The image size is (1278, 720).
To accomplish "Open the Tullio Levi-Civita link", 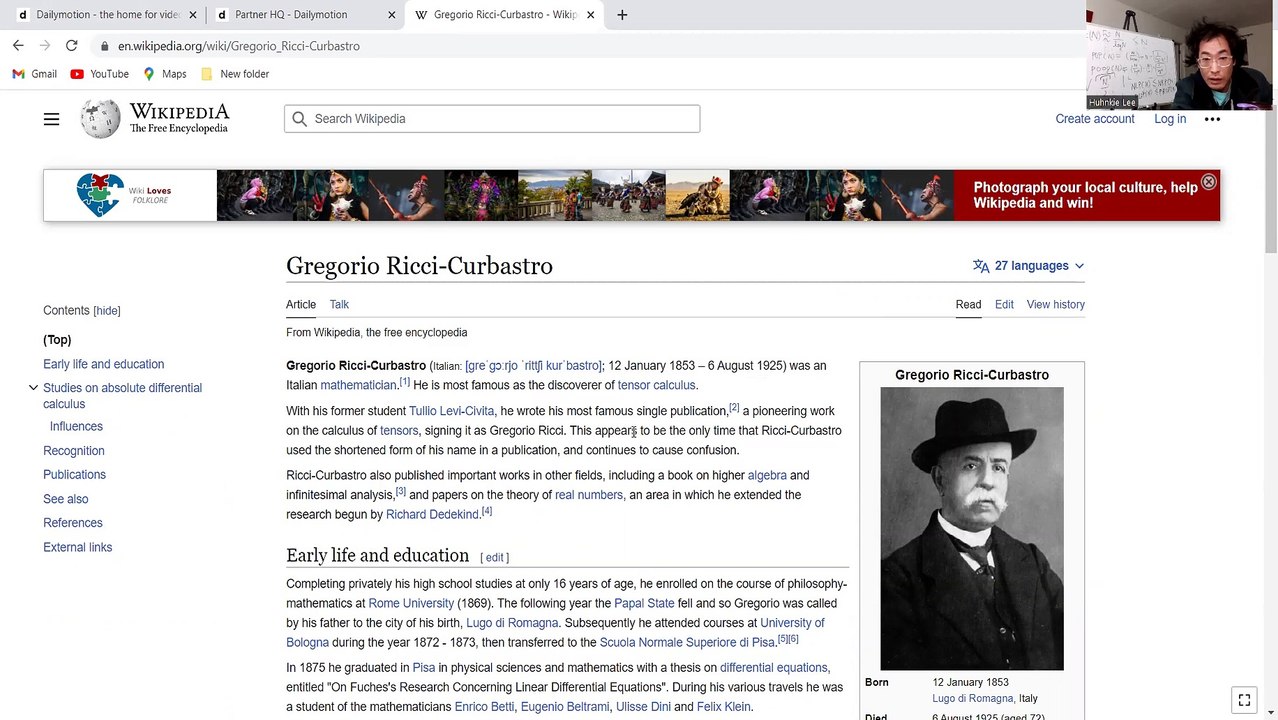I will (451, 411).
